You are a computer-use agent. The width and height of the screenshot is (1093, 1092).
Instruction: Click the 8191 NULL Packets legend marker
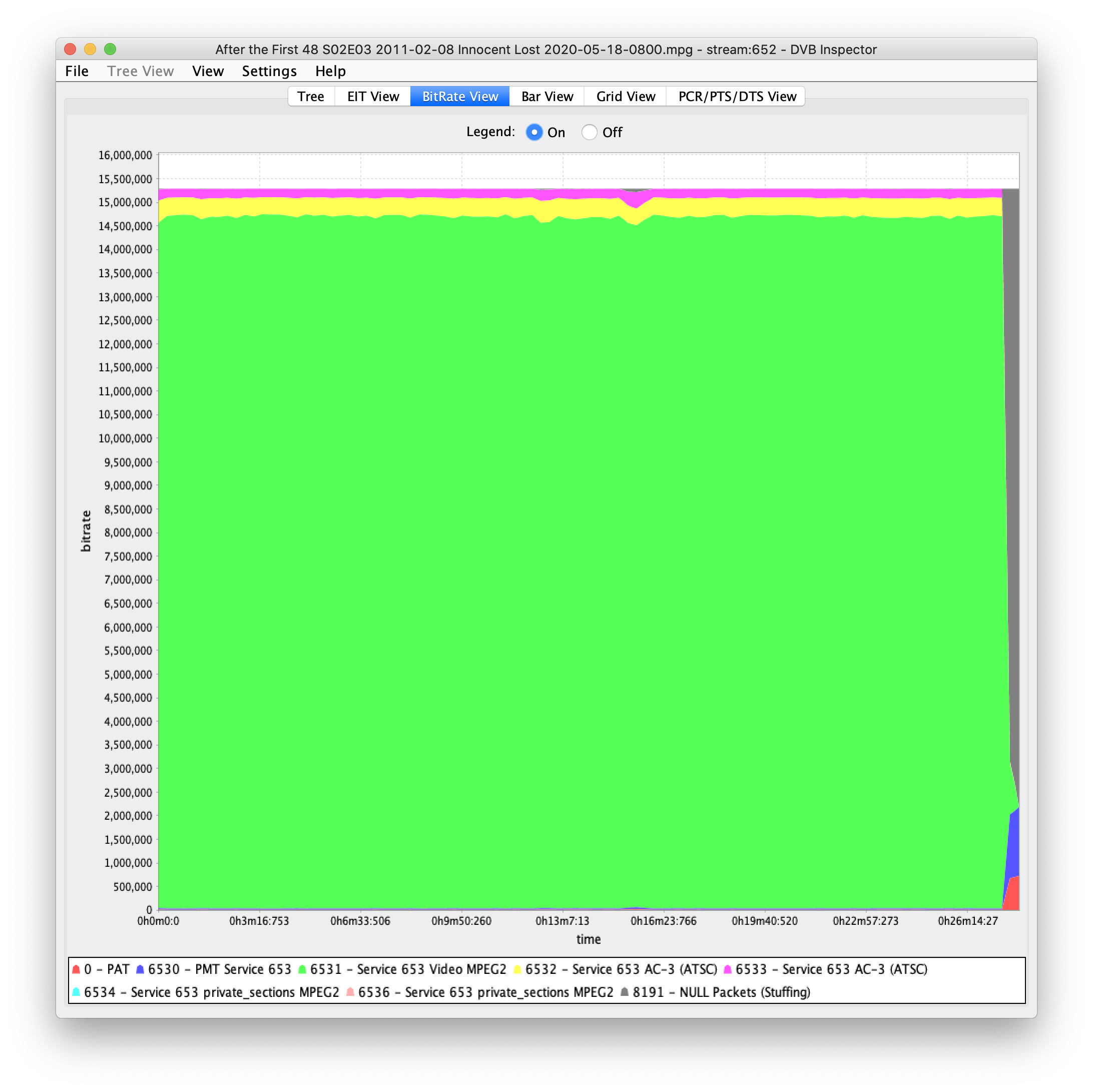point(625,992)
